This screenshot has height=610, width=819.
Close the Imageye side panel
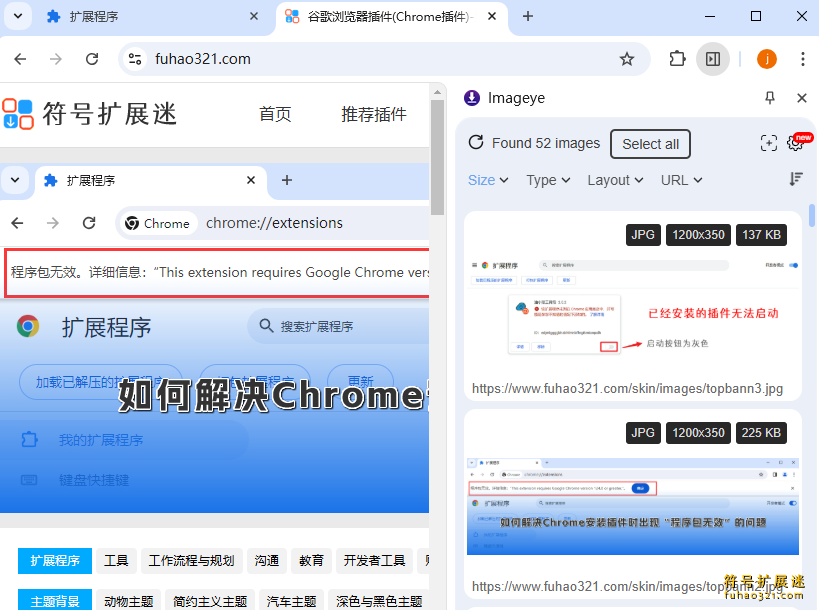click(802, 98)
